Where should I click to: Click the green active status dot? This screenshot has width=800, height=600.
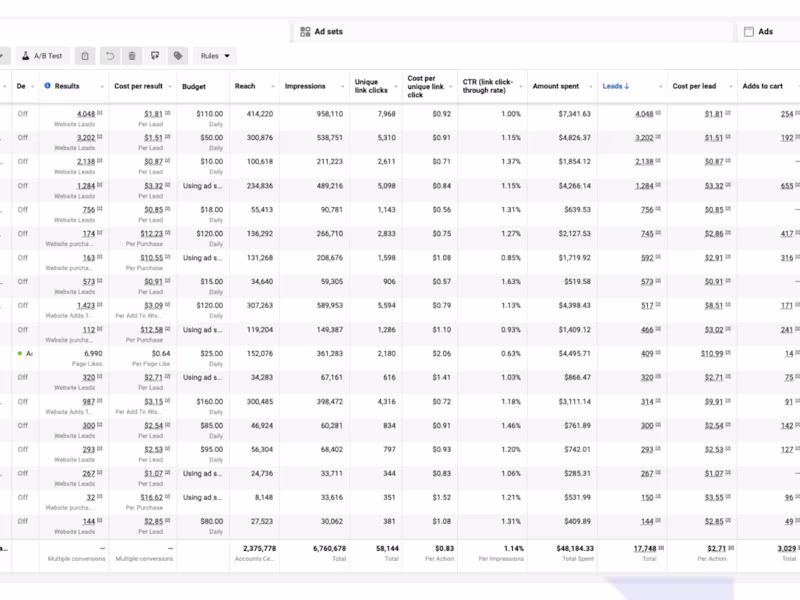click(20, 353)
